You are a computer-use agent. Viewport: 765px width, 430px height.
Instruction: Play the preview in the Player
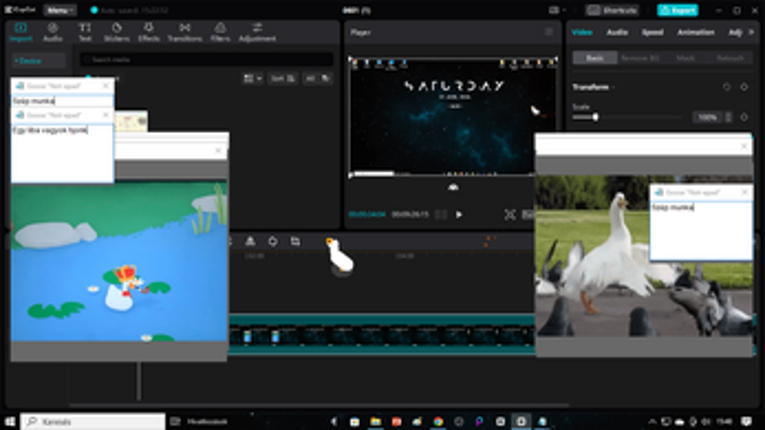459,214
